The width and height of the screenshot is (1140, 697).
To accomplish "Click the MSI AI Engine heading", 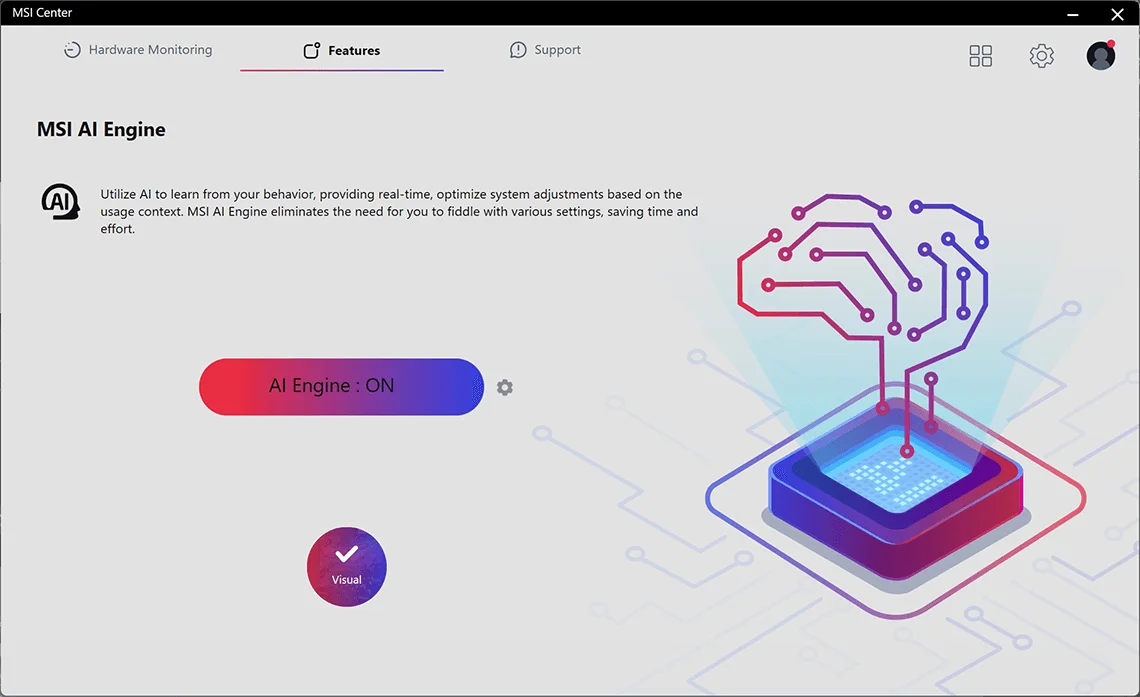I will pos(101,129).
